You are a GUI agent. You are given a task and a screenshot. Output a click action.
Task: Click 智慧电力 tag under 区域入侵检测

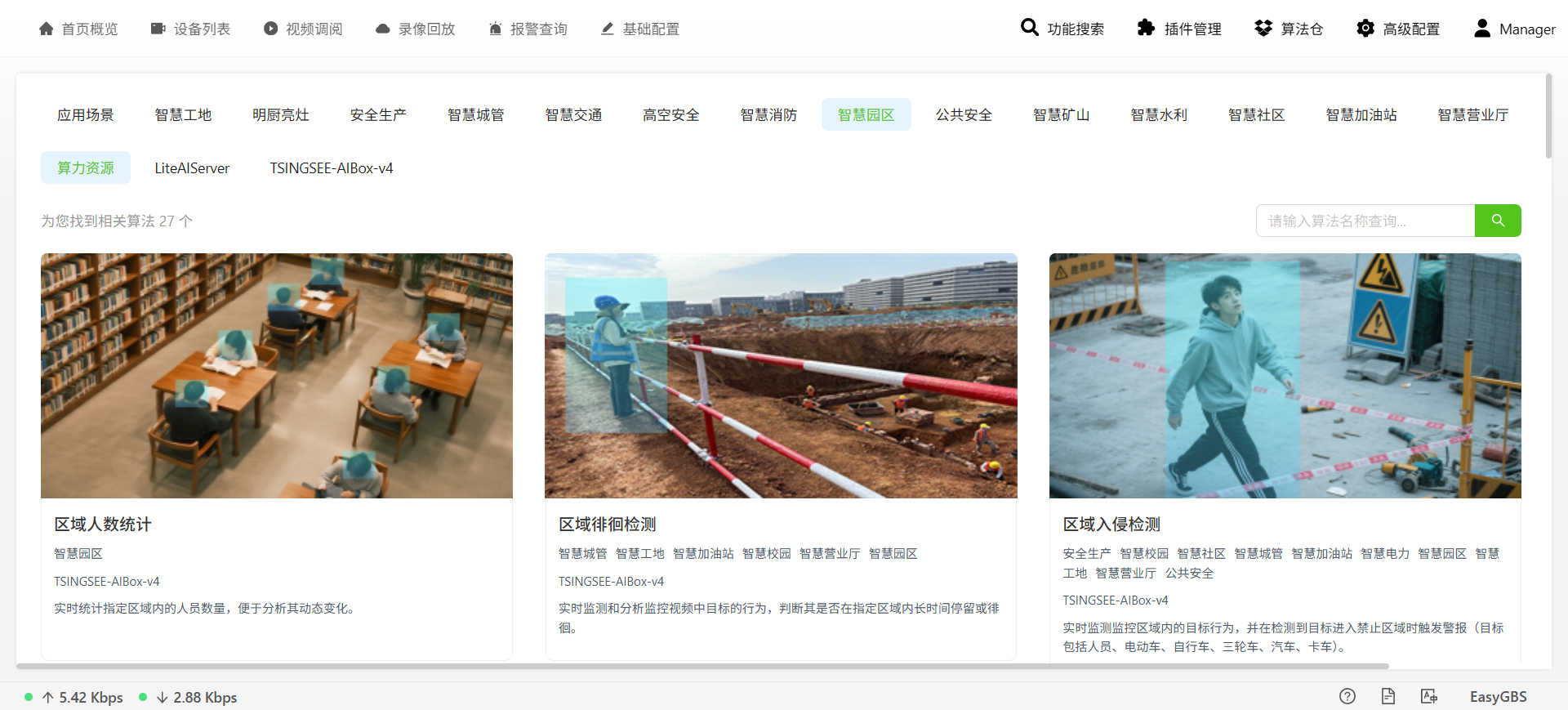(1385, 554)
